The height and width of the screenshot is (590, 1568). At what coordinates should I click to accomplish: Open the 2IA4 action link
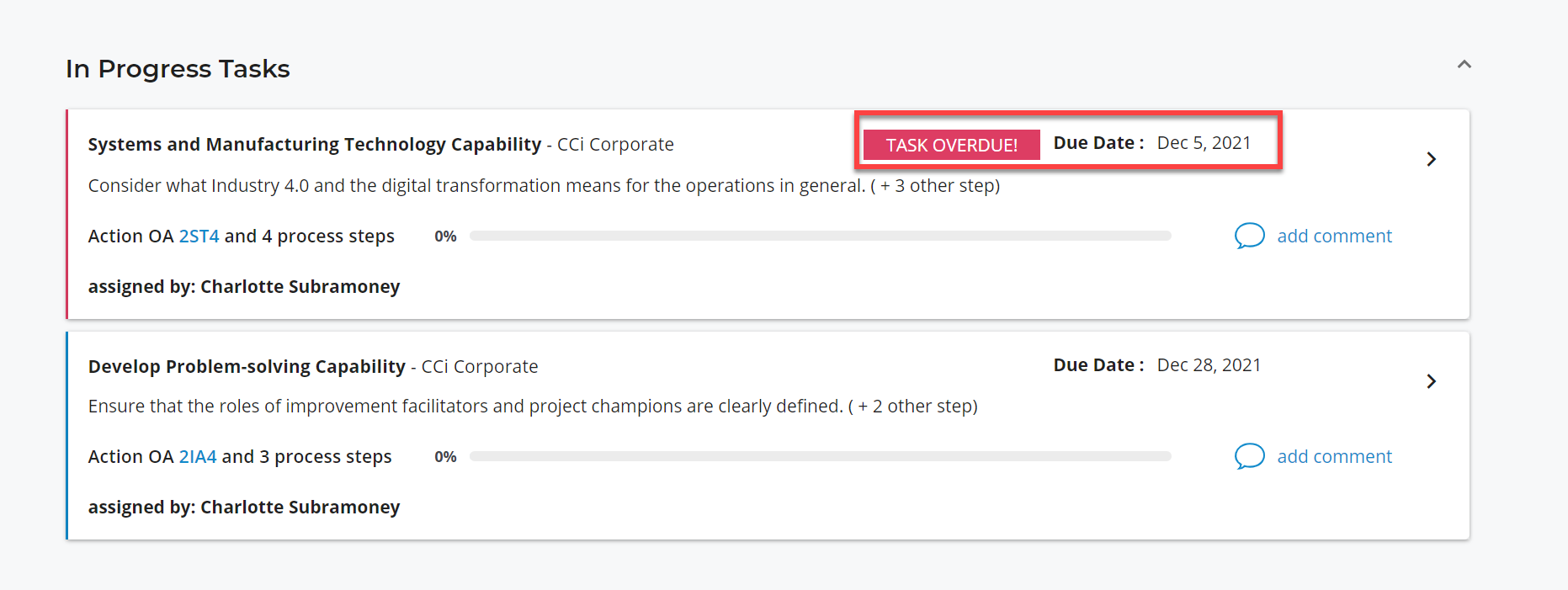coord(198,457)
